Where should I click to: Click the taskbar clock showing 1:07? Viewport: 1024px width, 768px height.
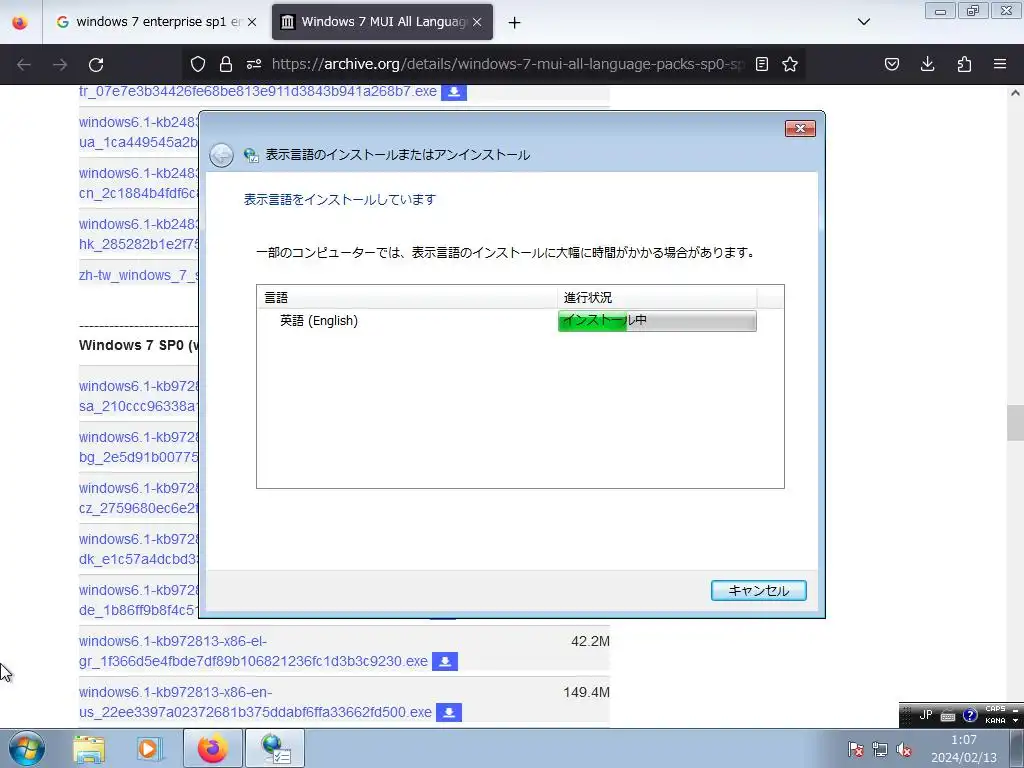pyautogui.click(x=964, y=748)
